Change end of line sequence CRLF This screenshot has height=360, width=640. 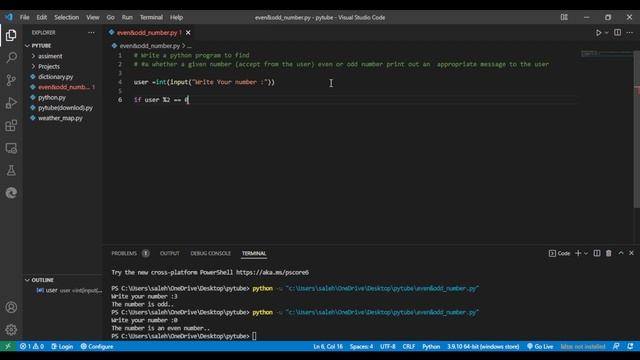click(409, 347)
